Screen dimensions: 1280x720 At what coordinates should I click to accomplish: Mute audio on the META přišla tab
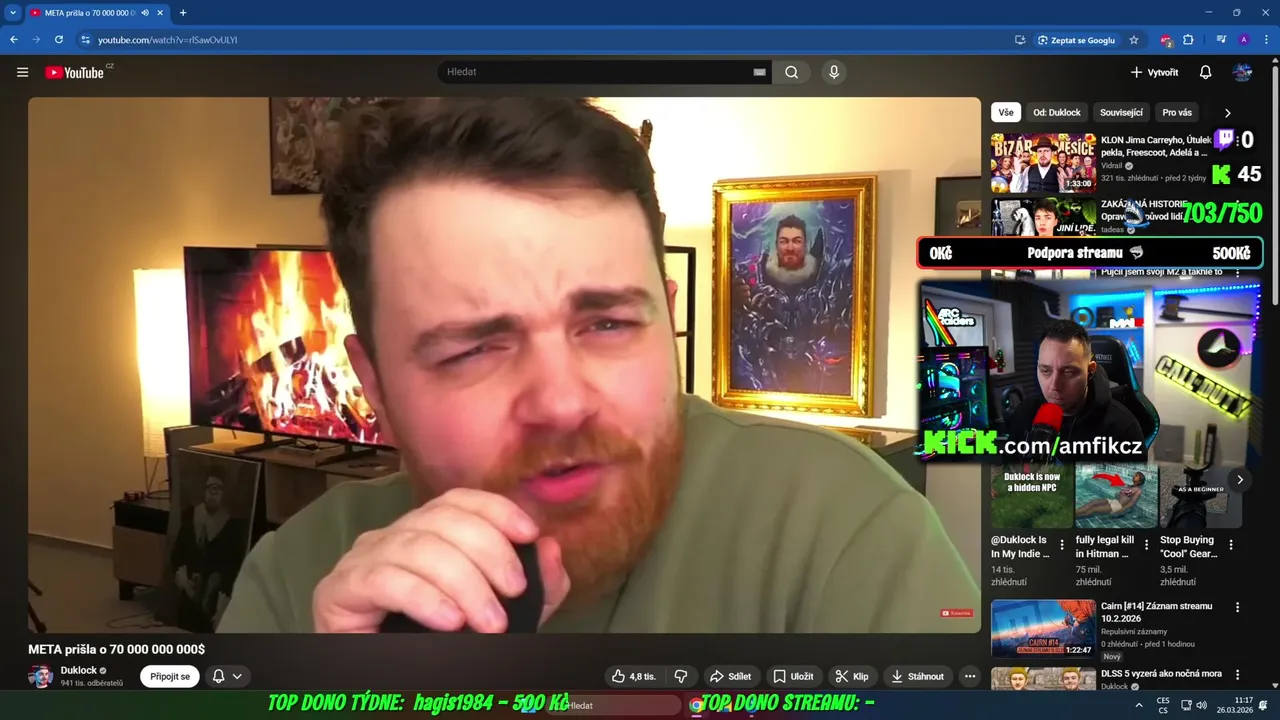[145, 13]
